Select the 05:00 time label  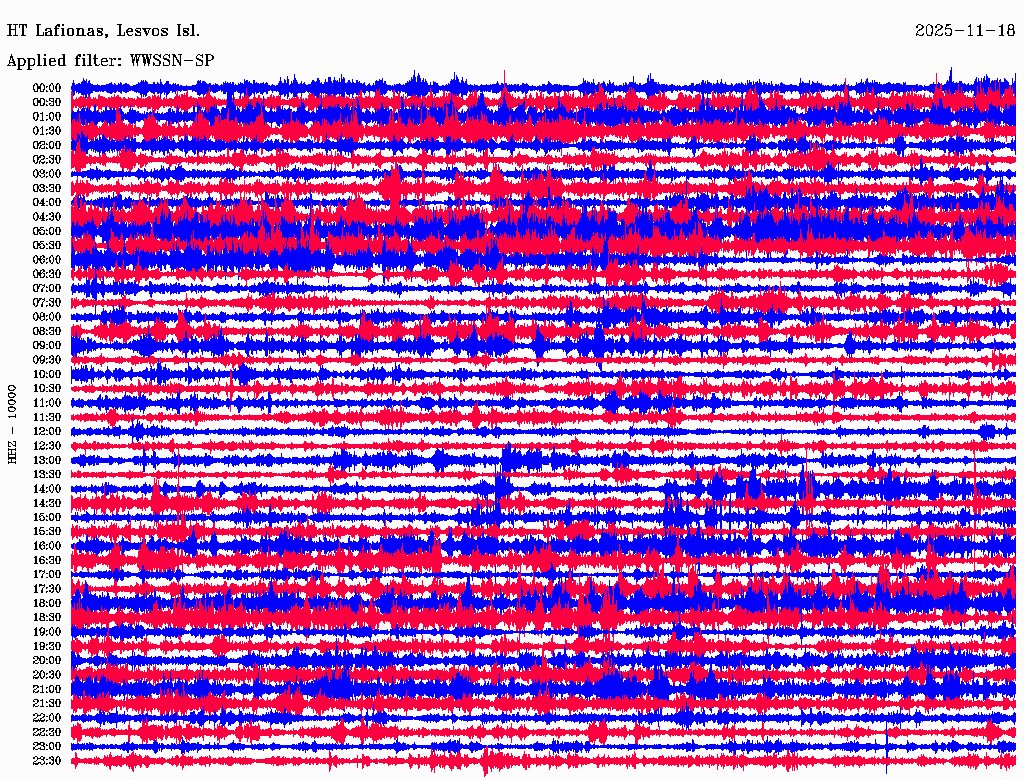[46, 231]
